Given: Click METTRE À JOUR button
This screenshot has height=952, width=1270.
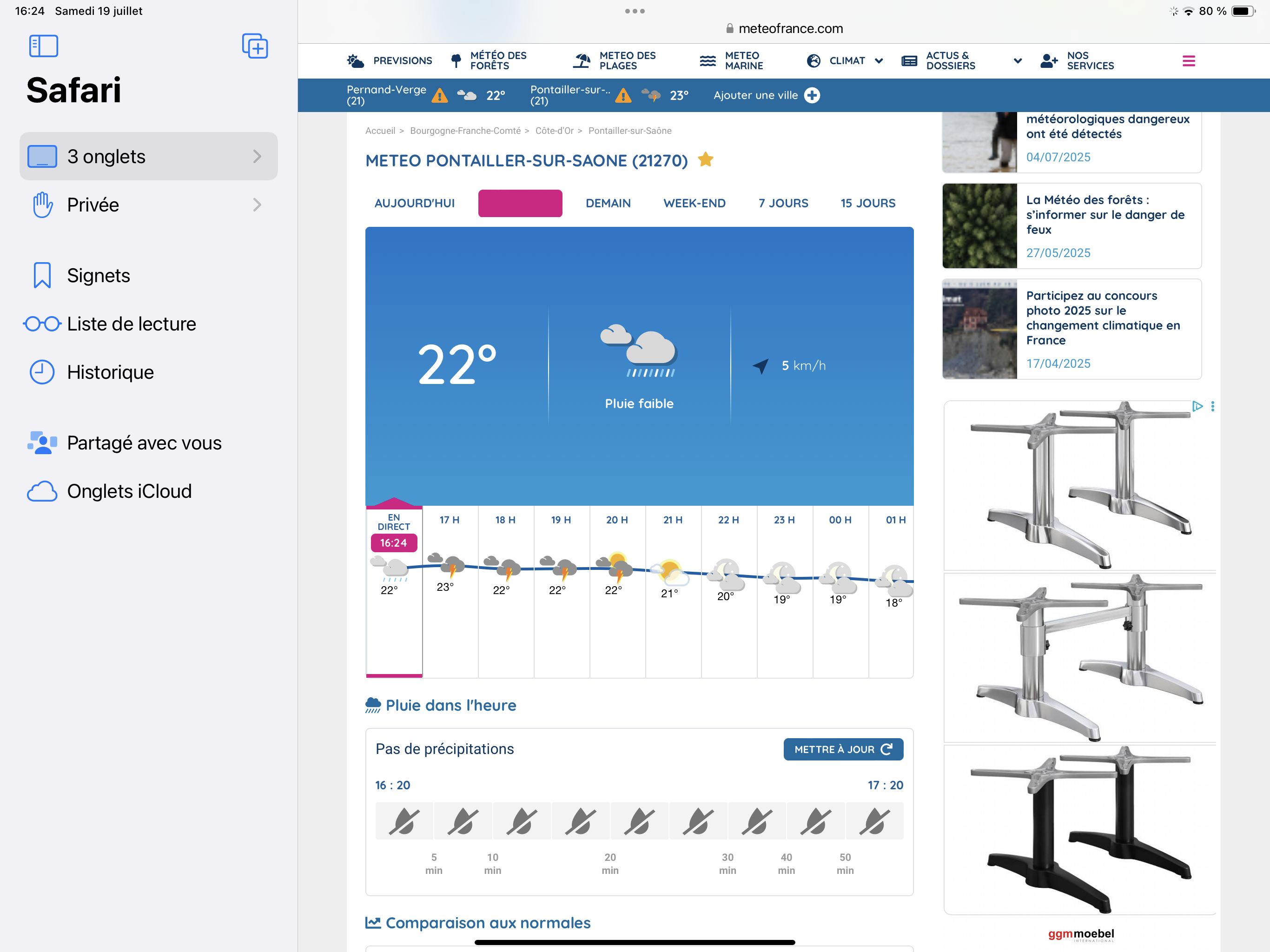Looking at the screenshot, I should tap(843, 749).
